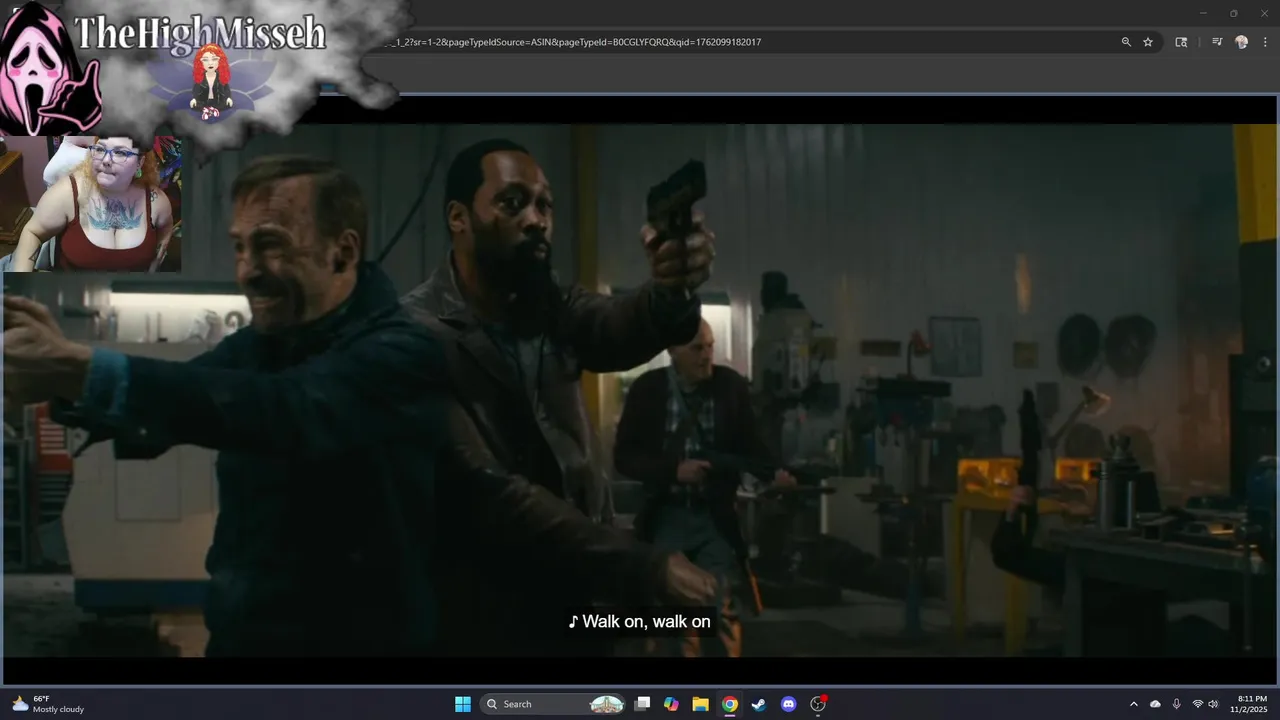This screenshot has width=1280, height=720.
Task: Open the Chrome three-dot menu
Action: pos(1263,42)
